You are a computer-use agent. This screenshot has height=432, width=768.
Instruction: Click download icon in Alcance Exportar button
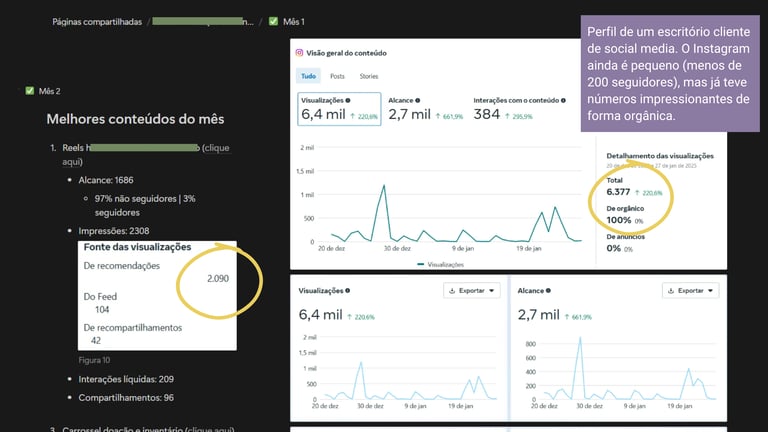point(671,290)
